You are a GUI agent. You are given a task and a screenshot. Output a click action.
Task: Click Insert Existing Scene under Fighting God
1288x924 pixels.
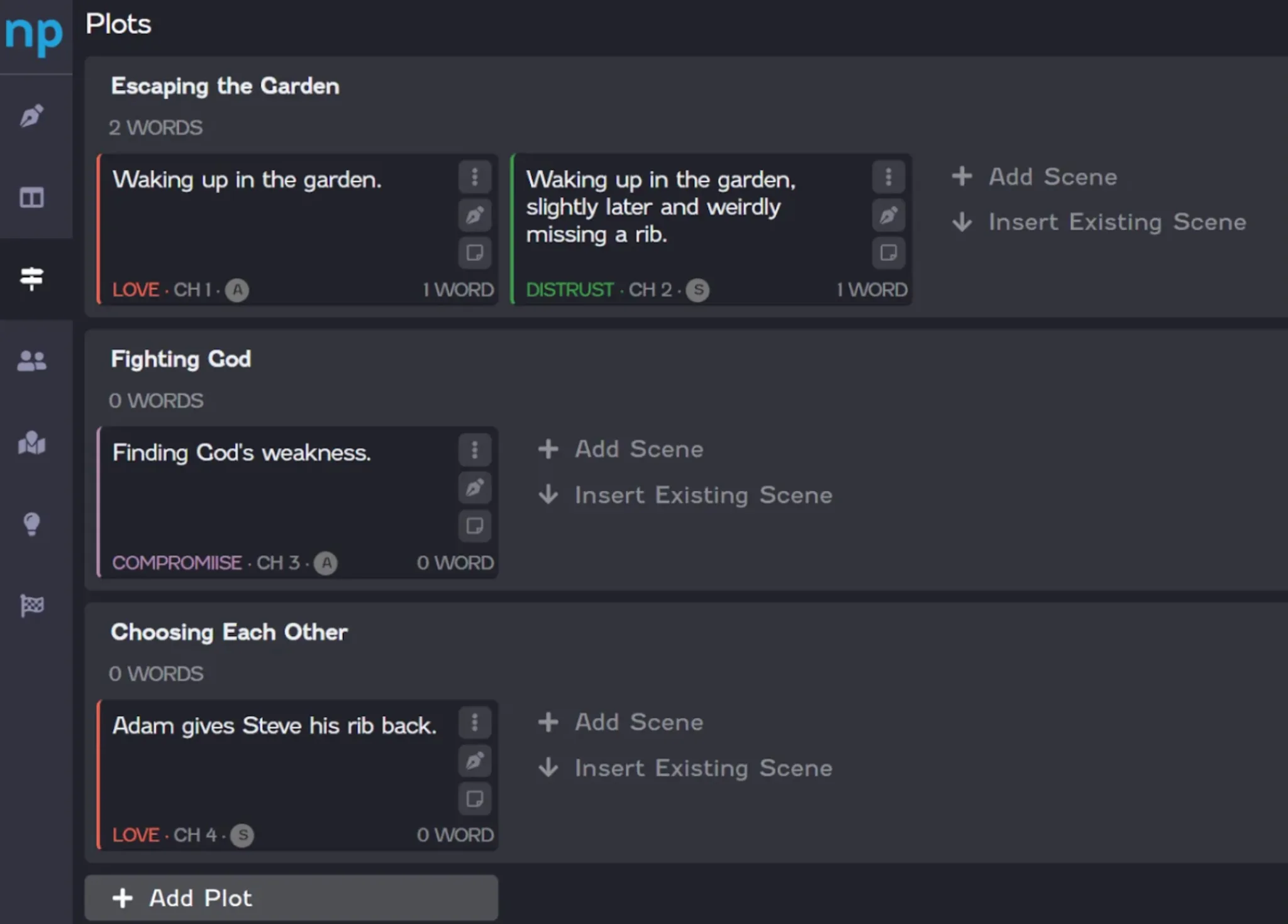point(686,495)
